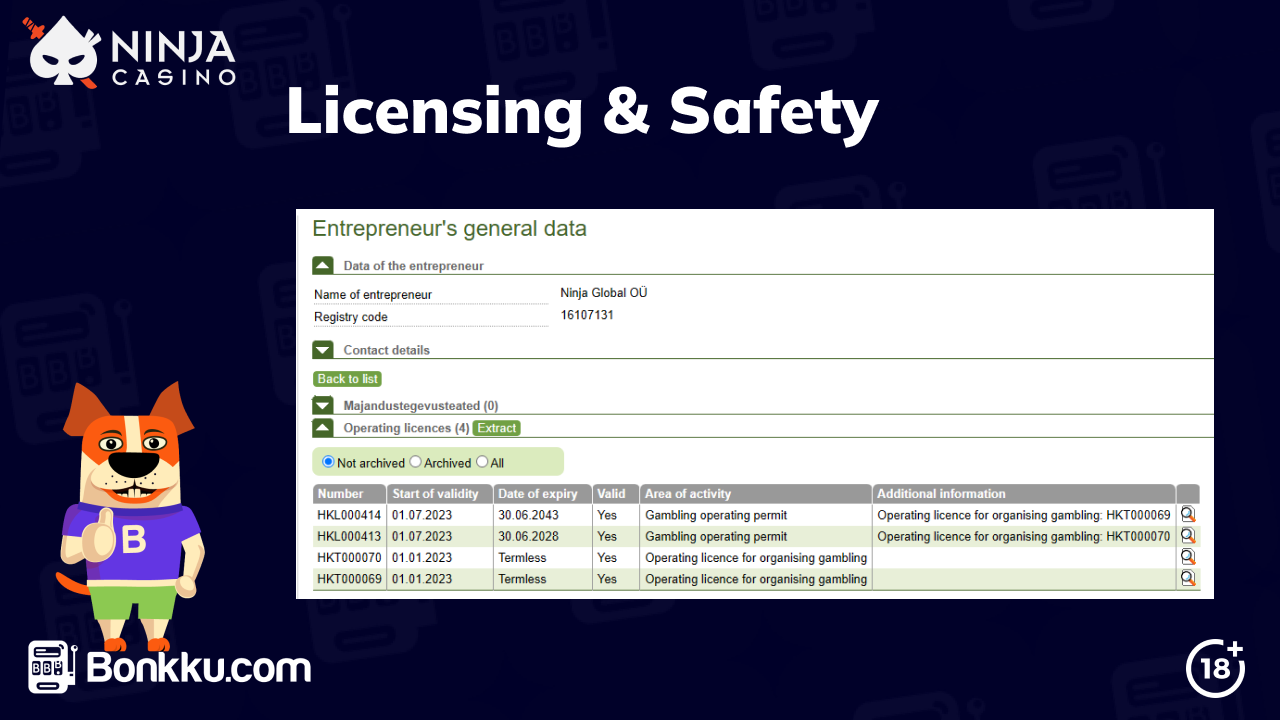
Task: Select the All radio button
Action: tap(482, 462)
